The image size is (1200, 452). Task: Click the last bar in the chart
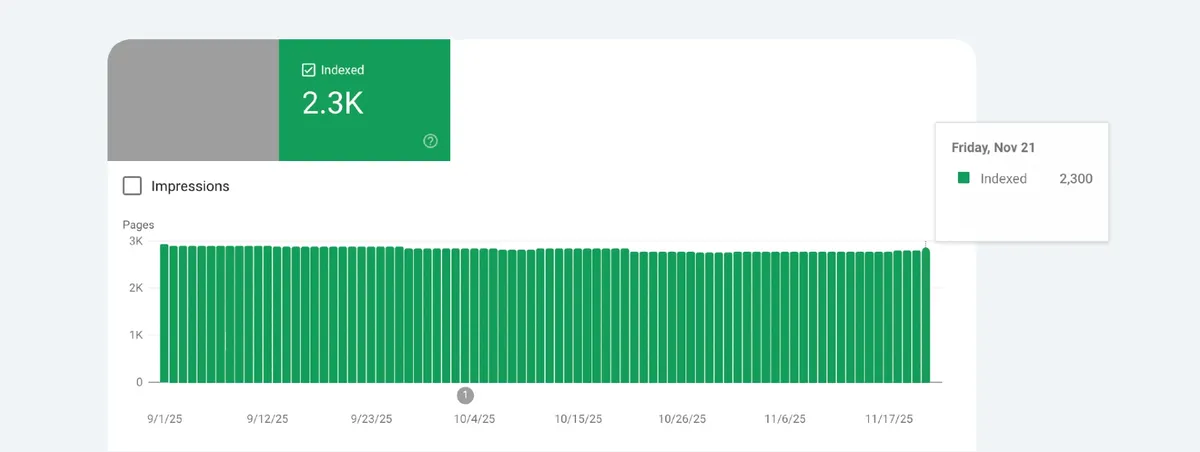pos(926,315)
